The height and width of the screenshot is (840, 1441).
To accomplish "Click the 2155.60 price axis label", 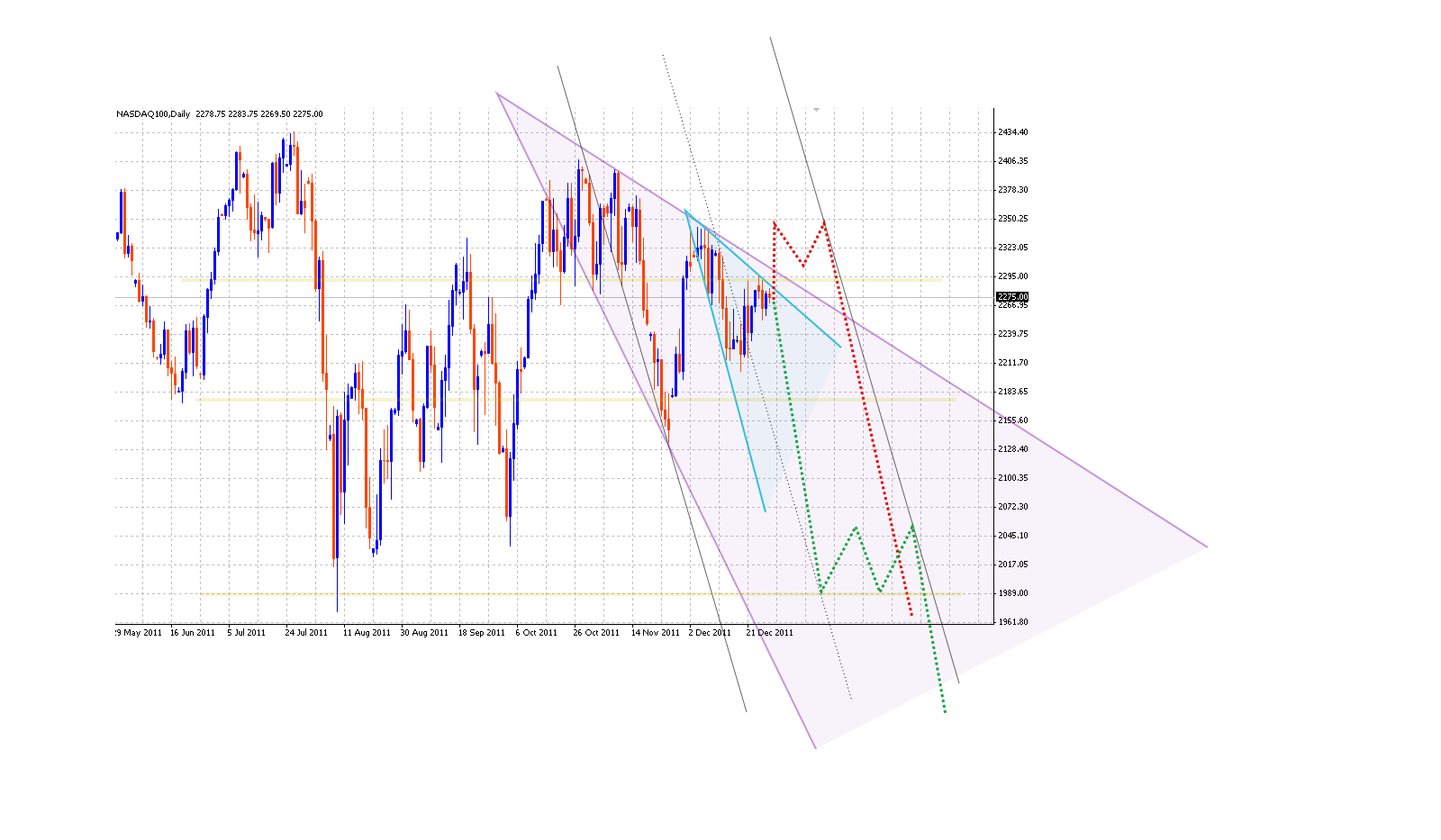I will click(x=1012, y=420).
